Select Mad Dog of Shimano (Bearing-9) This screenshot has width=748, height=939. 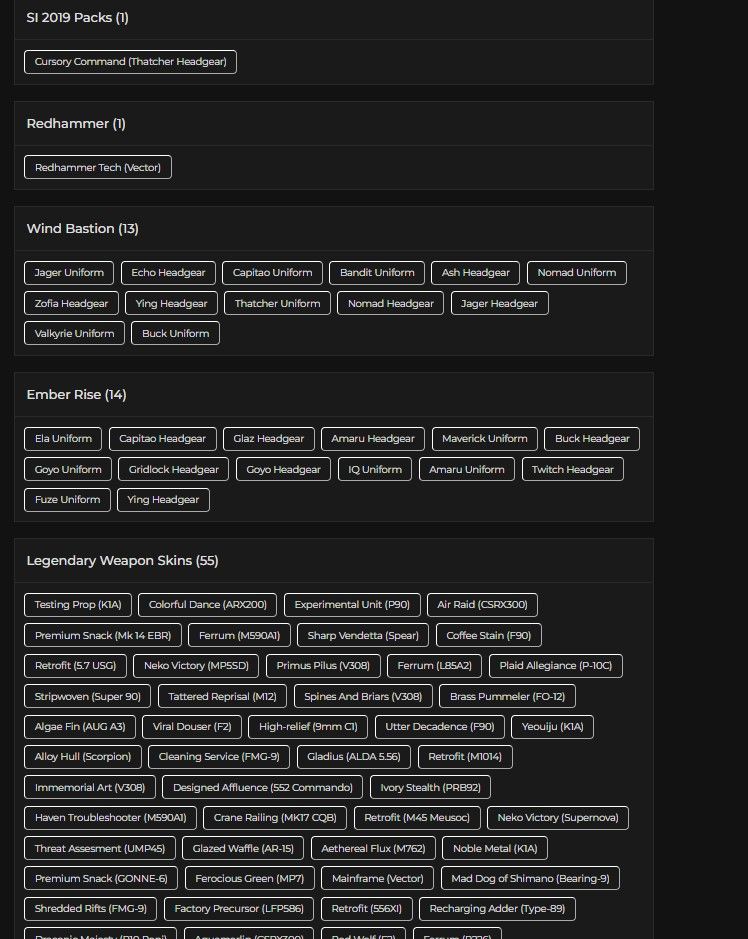pyautogui.click(x=530, y=879)
